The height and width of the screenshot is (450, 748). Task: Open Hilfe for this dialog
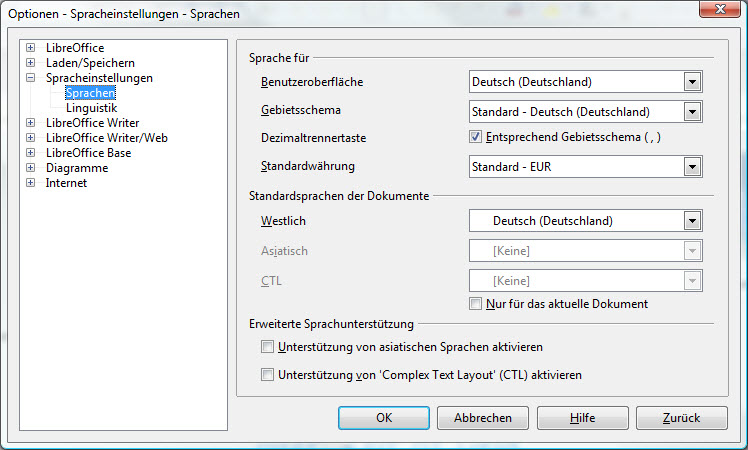(x=582, y=418)
